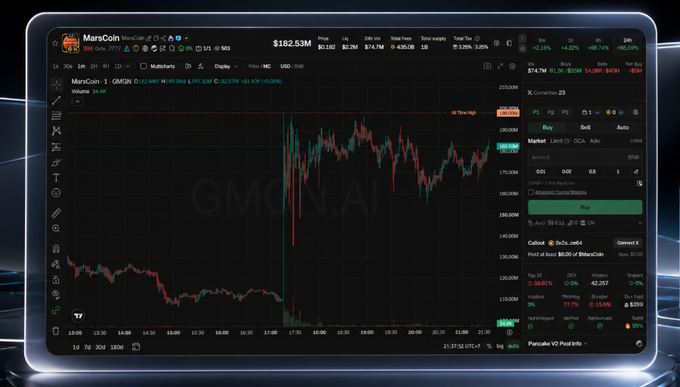The height and width of the screenshot is (387, 680).
Task: Select the 1H timeframe
Action: tap(94, 66)
